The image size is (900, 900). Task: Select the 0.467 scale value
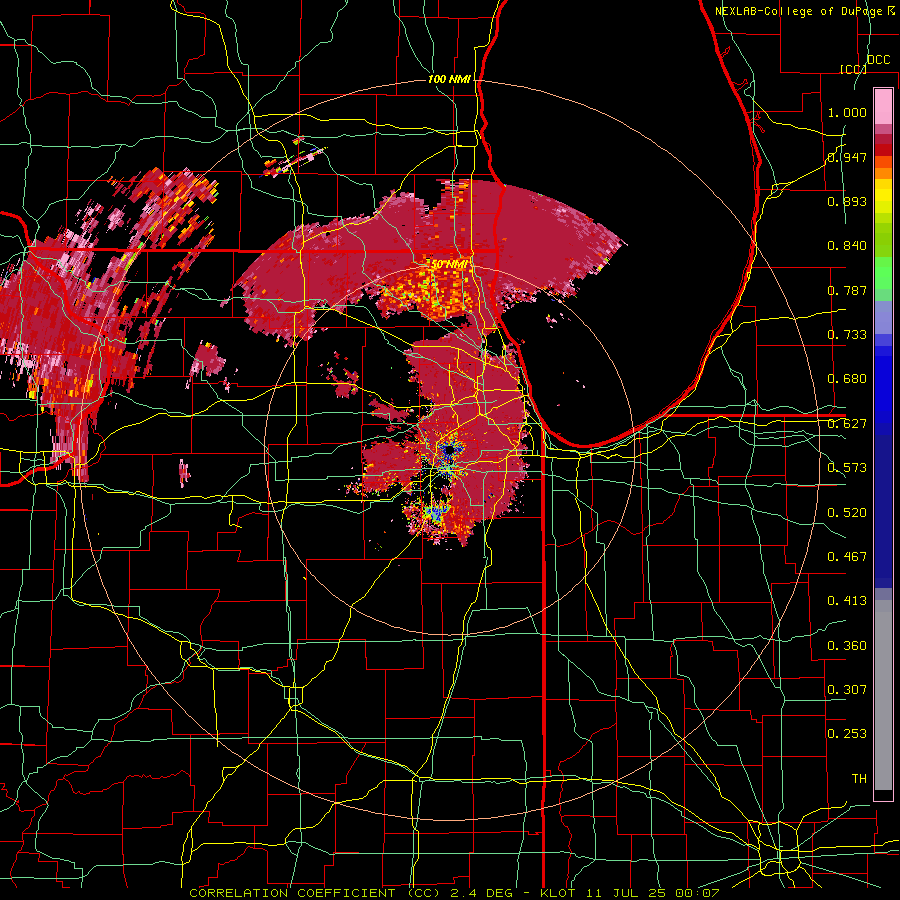[x=847, y=556]
